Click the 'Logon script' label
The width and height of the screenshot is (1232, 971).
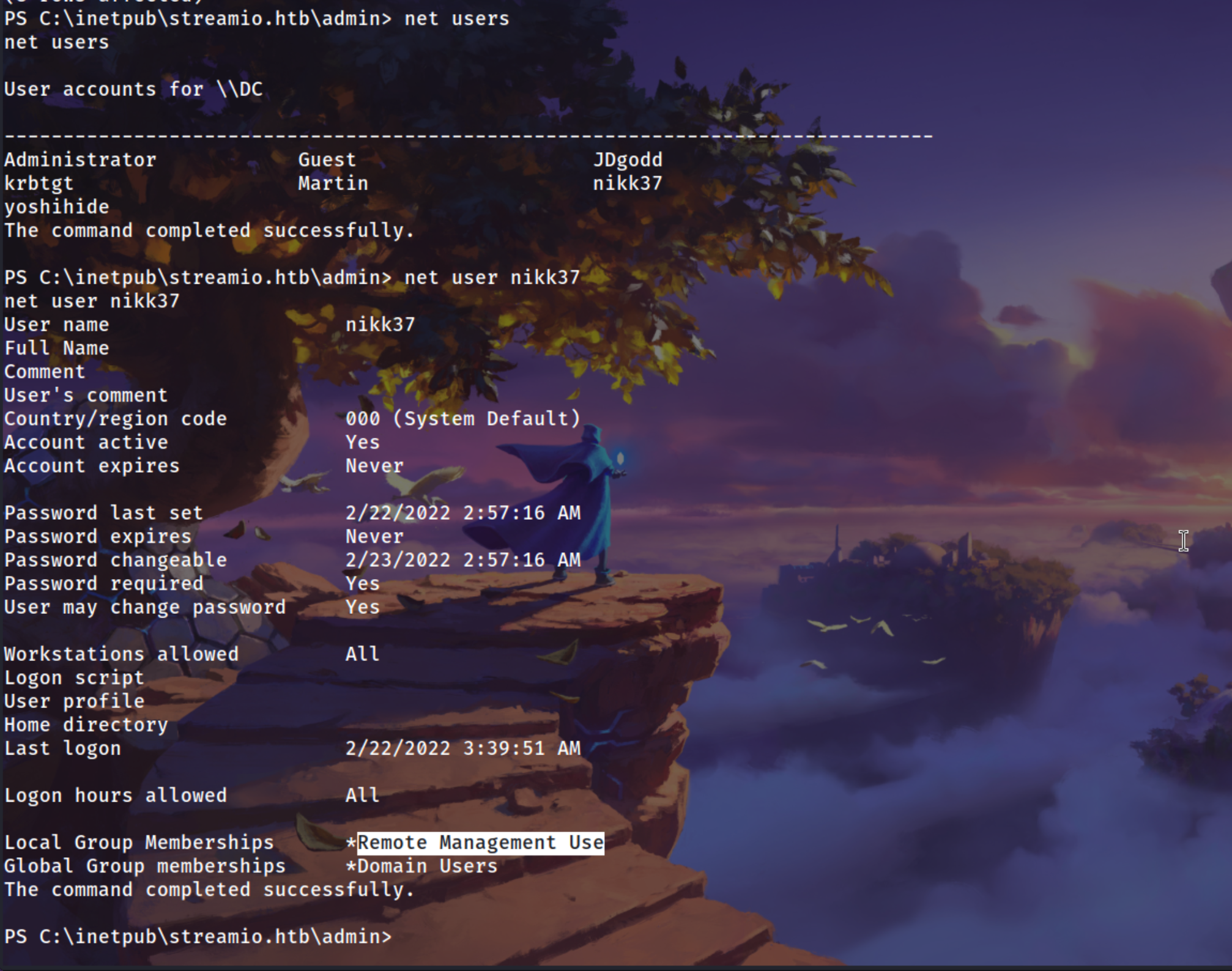tap(74, 678)
